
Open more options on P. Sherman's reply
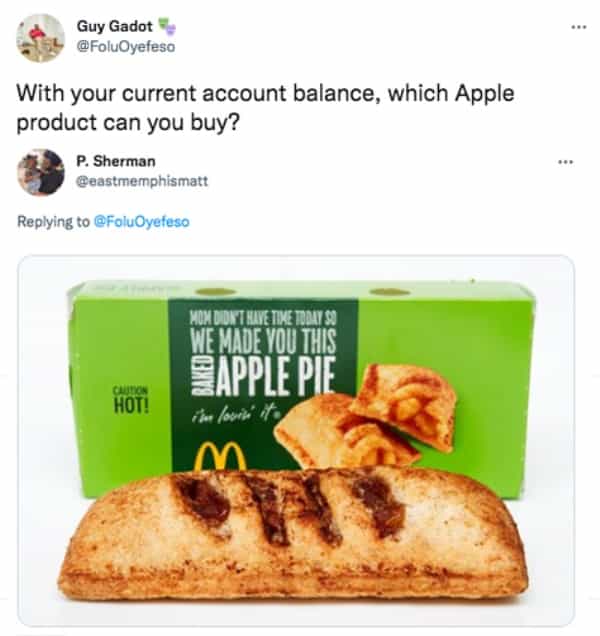coord(567,162)
